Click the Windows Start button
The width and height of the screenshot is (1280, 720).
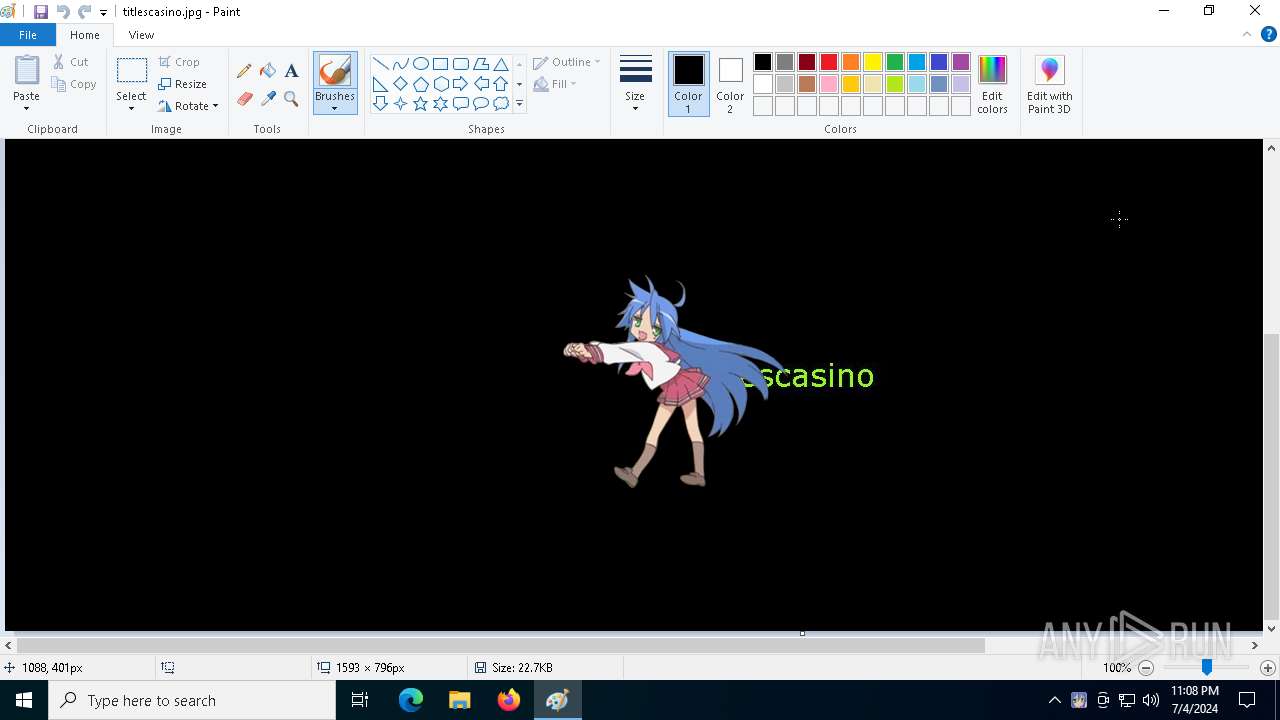[x=24, y=700]
